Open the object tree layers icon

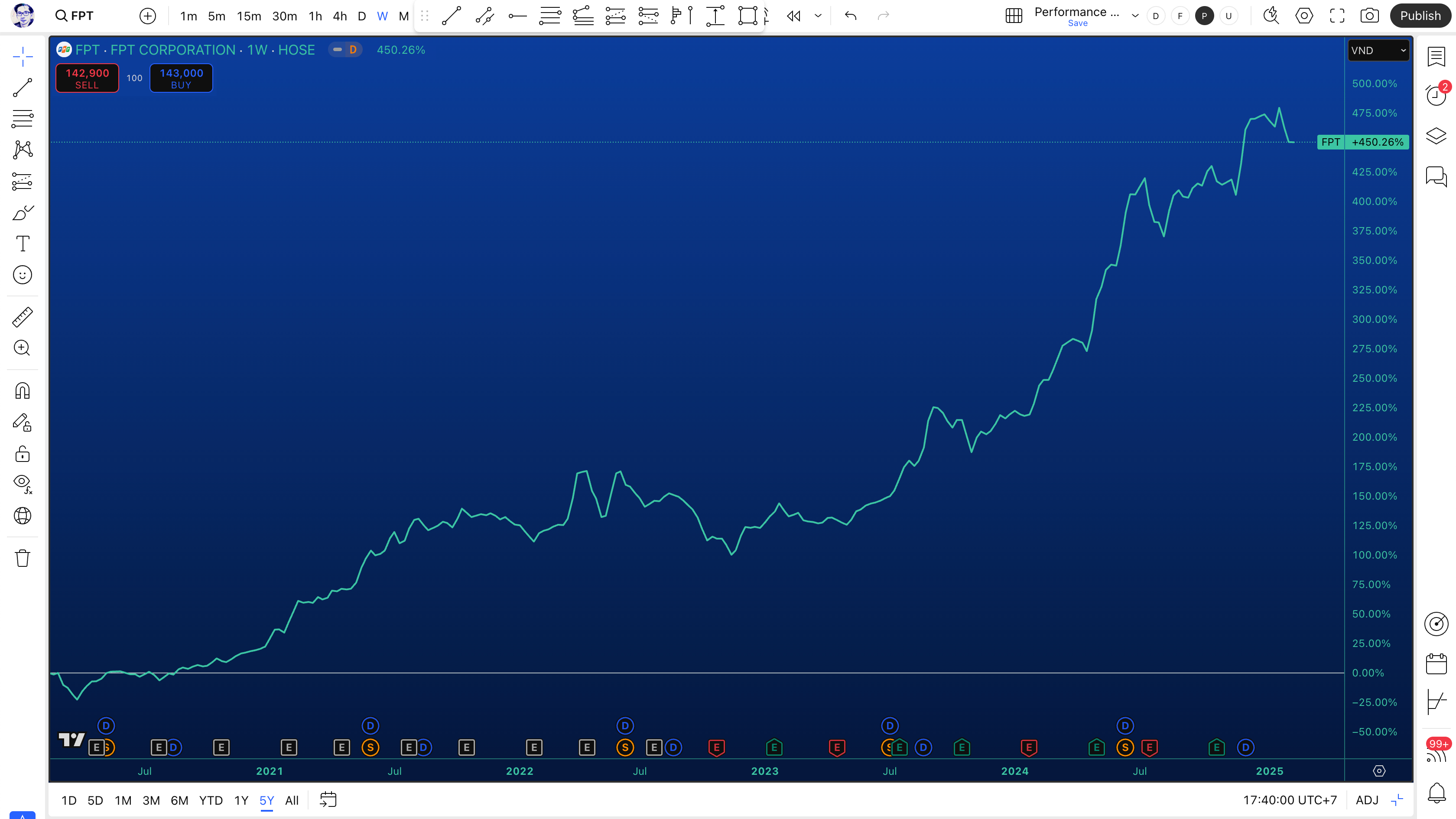1436,136
